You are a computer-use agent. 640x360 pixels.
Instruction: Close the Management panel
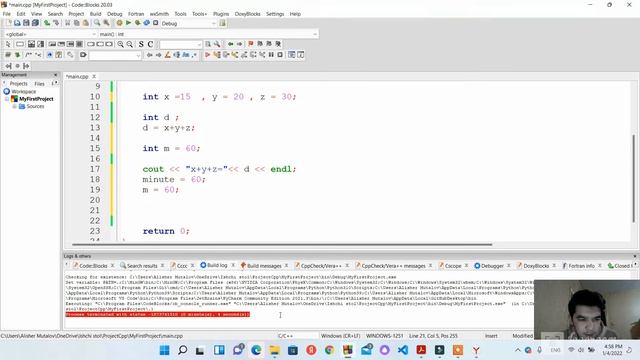tap(56, 75)
